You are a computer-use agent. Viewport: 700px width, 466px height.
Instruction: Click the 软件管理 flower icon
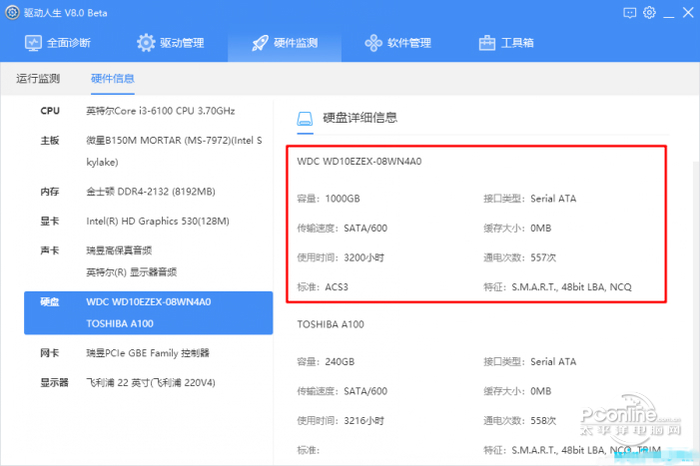pyautogui.click(x=373, y=43)
